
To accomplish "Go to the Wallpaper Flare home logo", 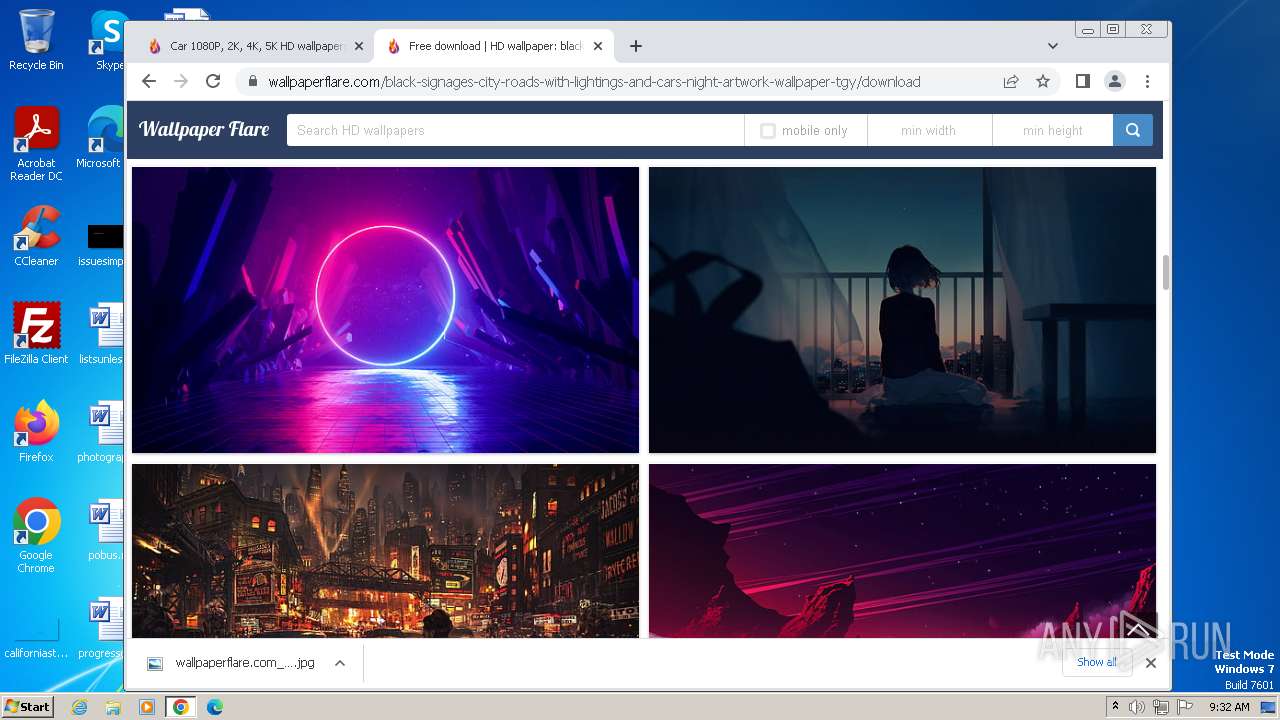I will pyautogui.click(x=204, y=129).
